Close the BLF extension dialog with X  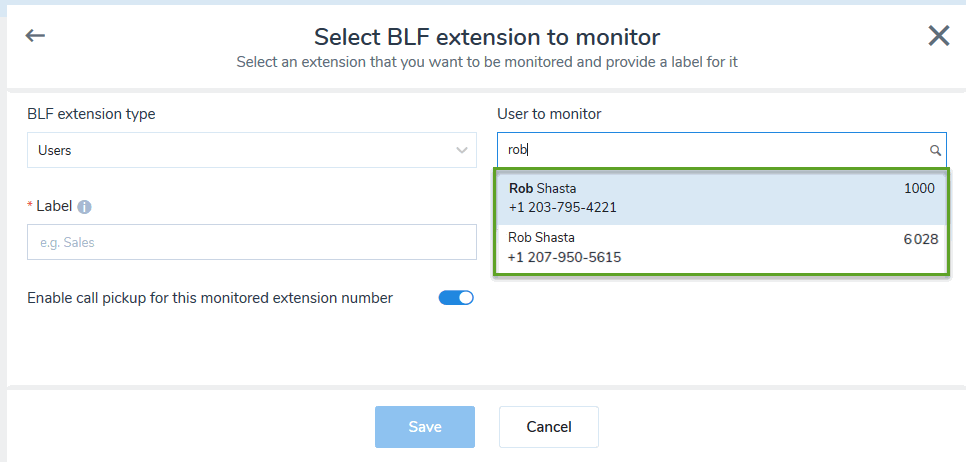[x=939, y=36]
